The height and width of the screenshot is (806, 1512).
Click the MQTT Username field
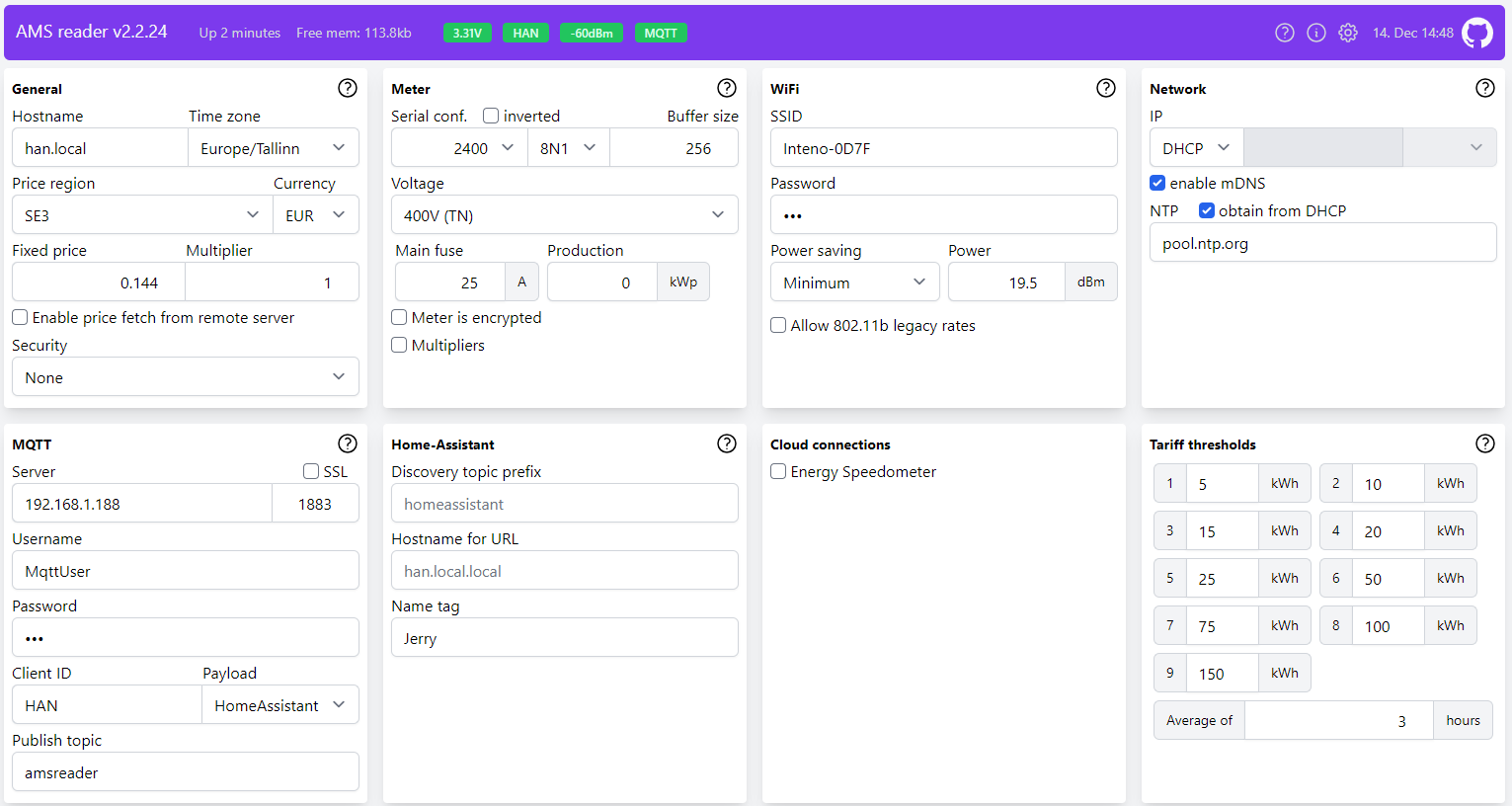point(186,571)
